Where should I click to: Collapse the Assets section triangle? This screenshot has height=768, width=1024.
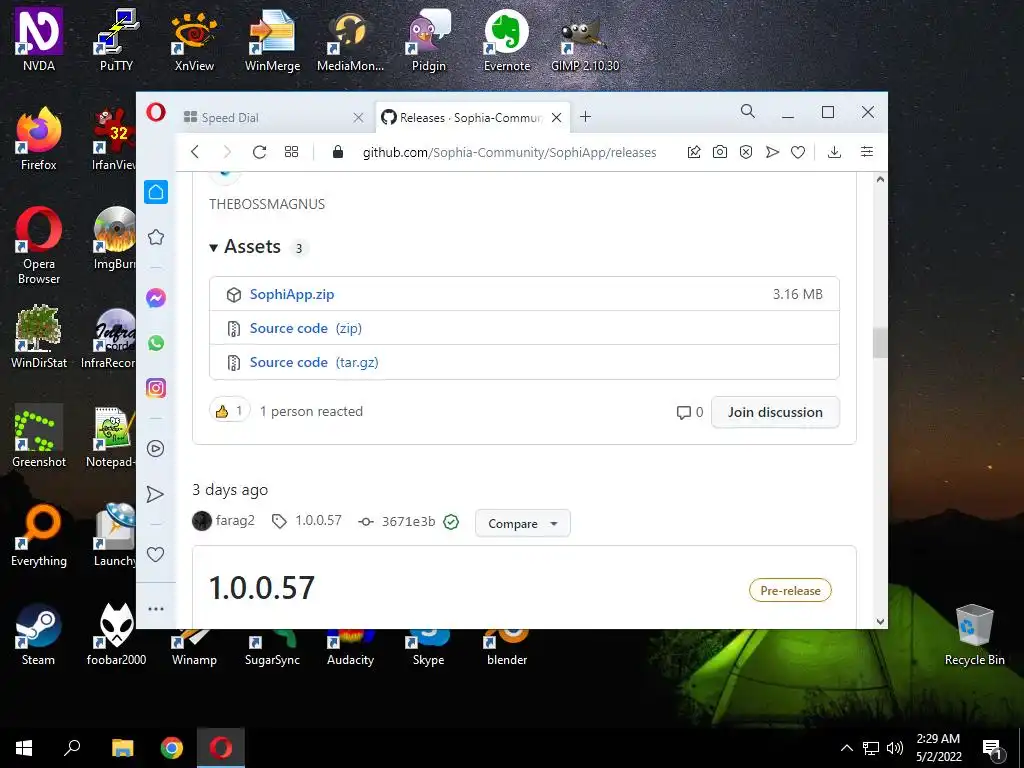pyautogui.click(x=213, y=248)
